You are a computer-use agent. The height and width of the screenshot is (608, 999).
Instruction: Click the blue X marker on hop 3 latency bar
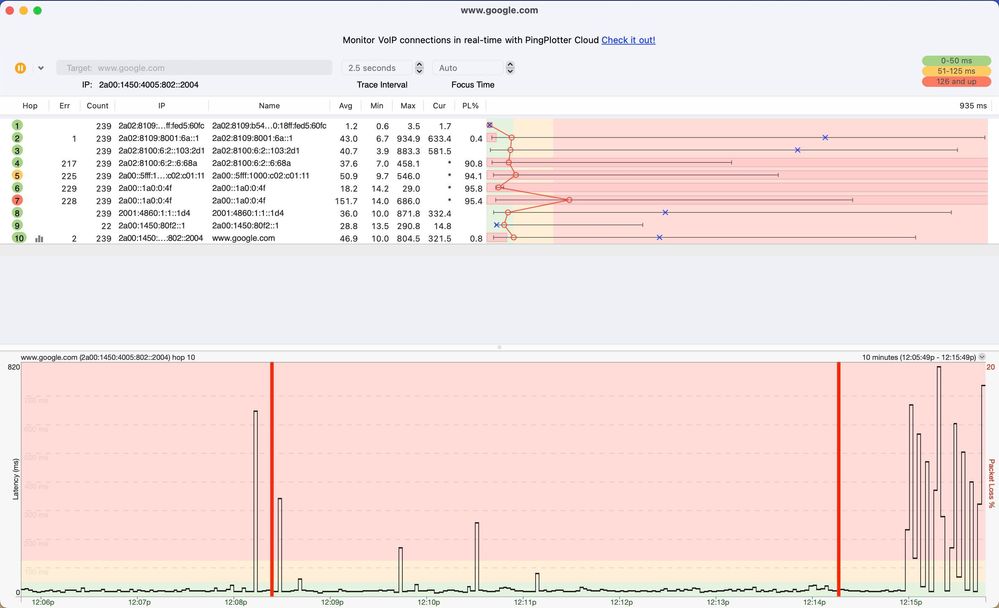point(798,150)
